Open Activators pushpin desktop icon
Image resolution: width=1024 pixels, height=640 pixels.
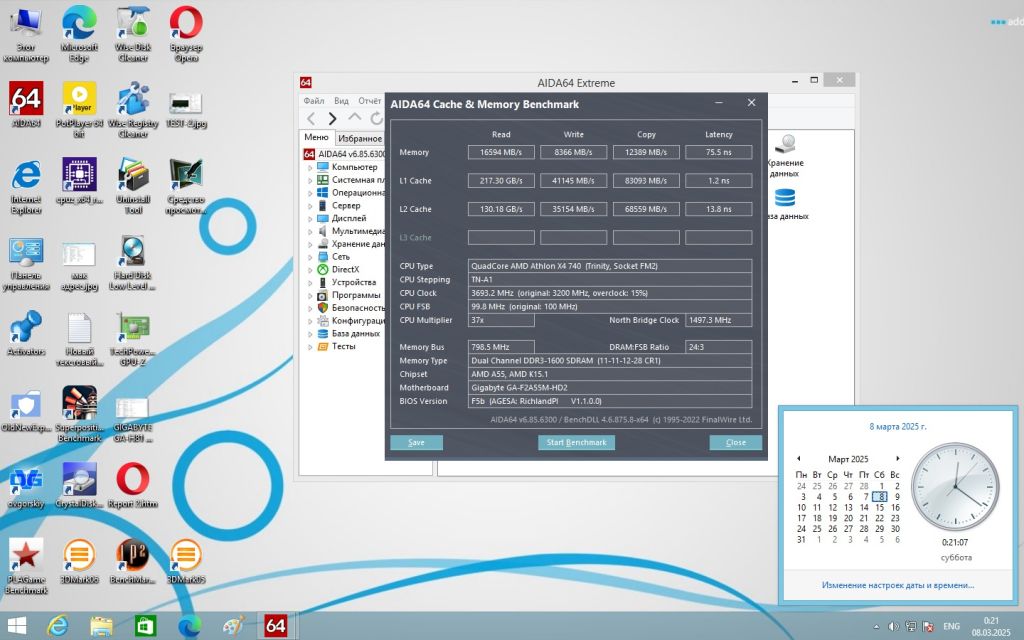point(26,333)
